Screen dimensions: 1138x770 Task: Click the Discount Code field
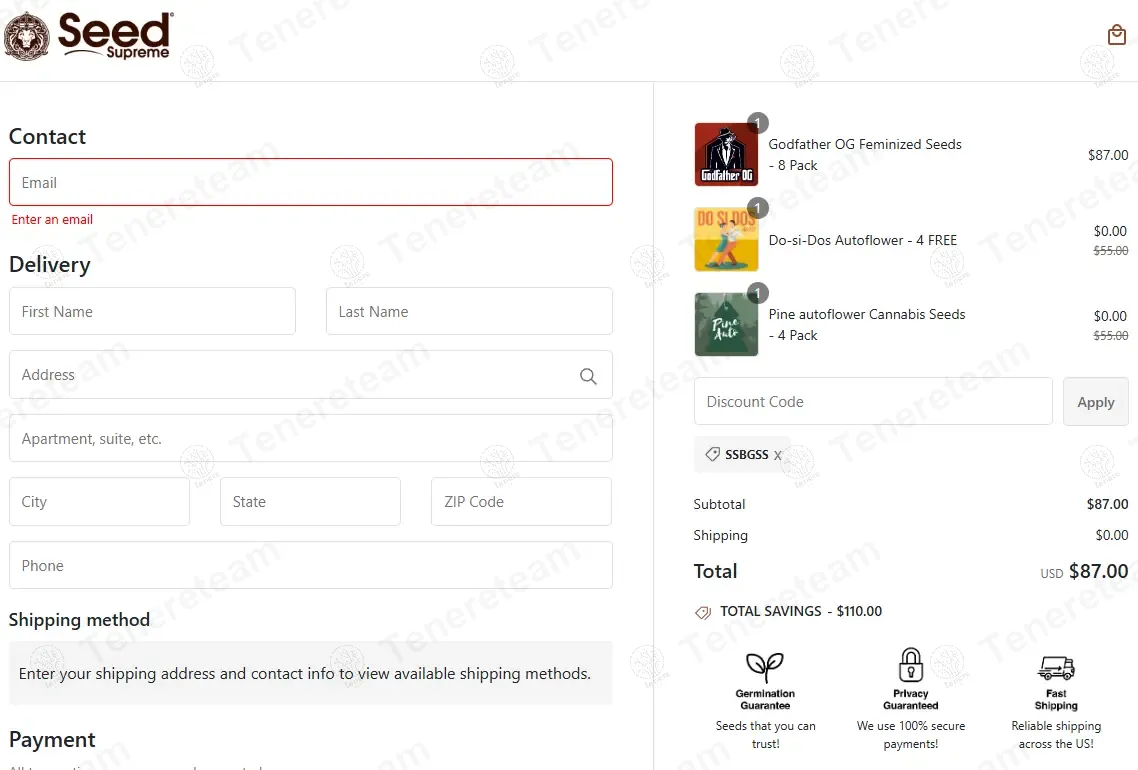(x=872, y=402)
